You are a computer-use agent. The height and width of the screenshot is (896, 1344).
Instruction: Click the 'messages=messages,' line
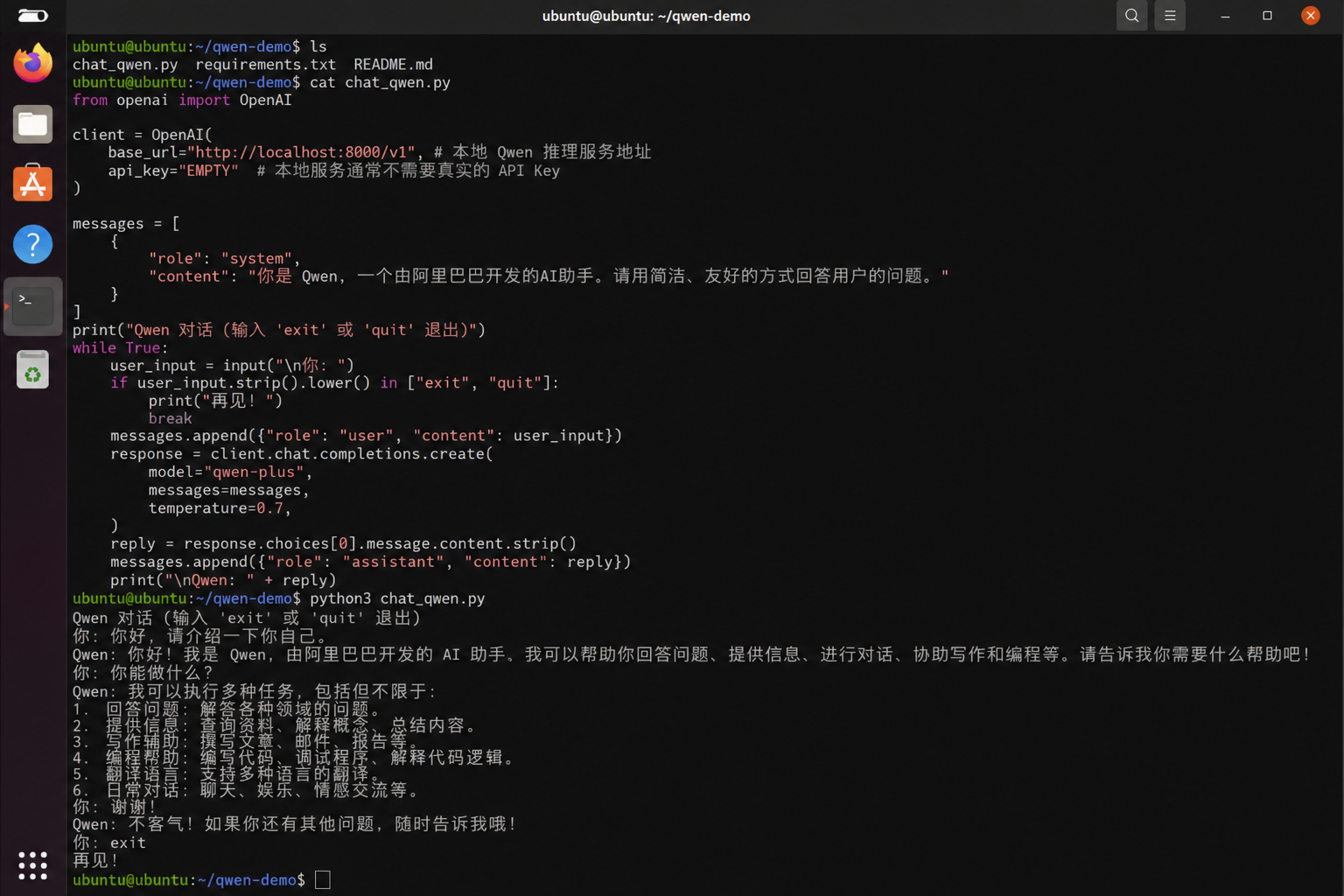coord(228,491)
